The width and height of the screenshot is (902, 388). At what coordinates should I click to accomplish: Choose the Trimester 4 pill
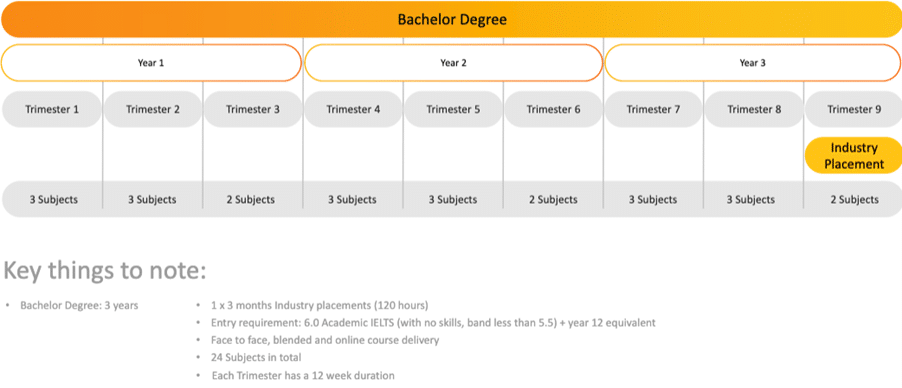[353, 109]
